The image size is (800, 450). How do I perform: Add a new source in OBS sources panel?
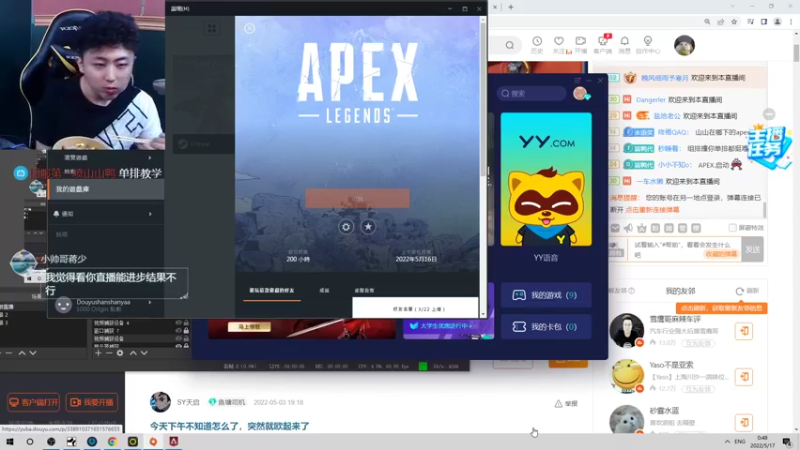(98, 353)
